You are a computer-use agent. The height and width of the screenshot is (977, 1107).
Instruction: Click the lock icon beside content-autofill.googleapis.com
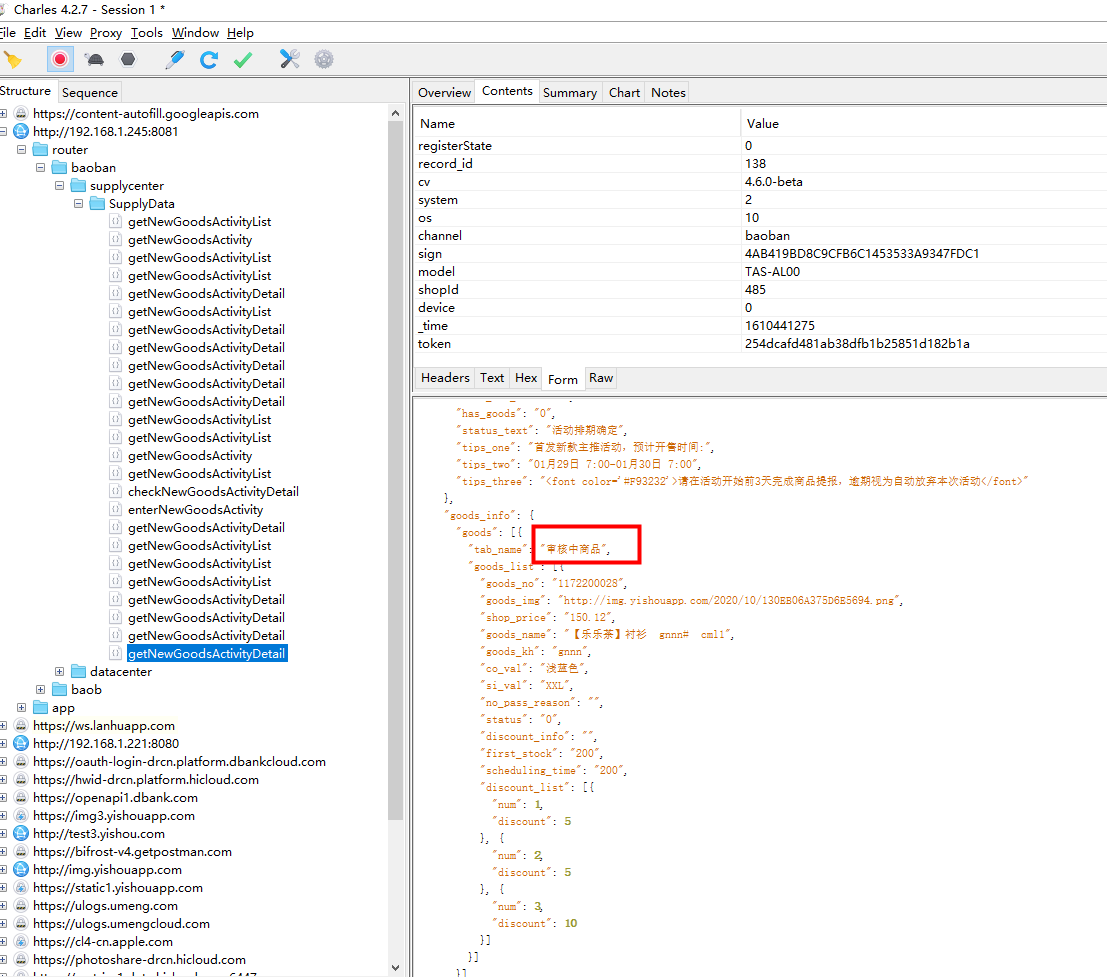21,114
